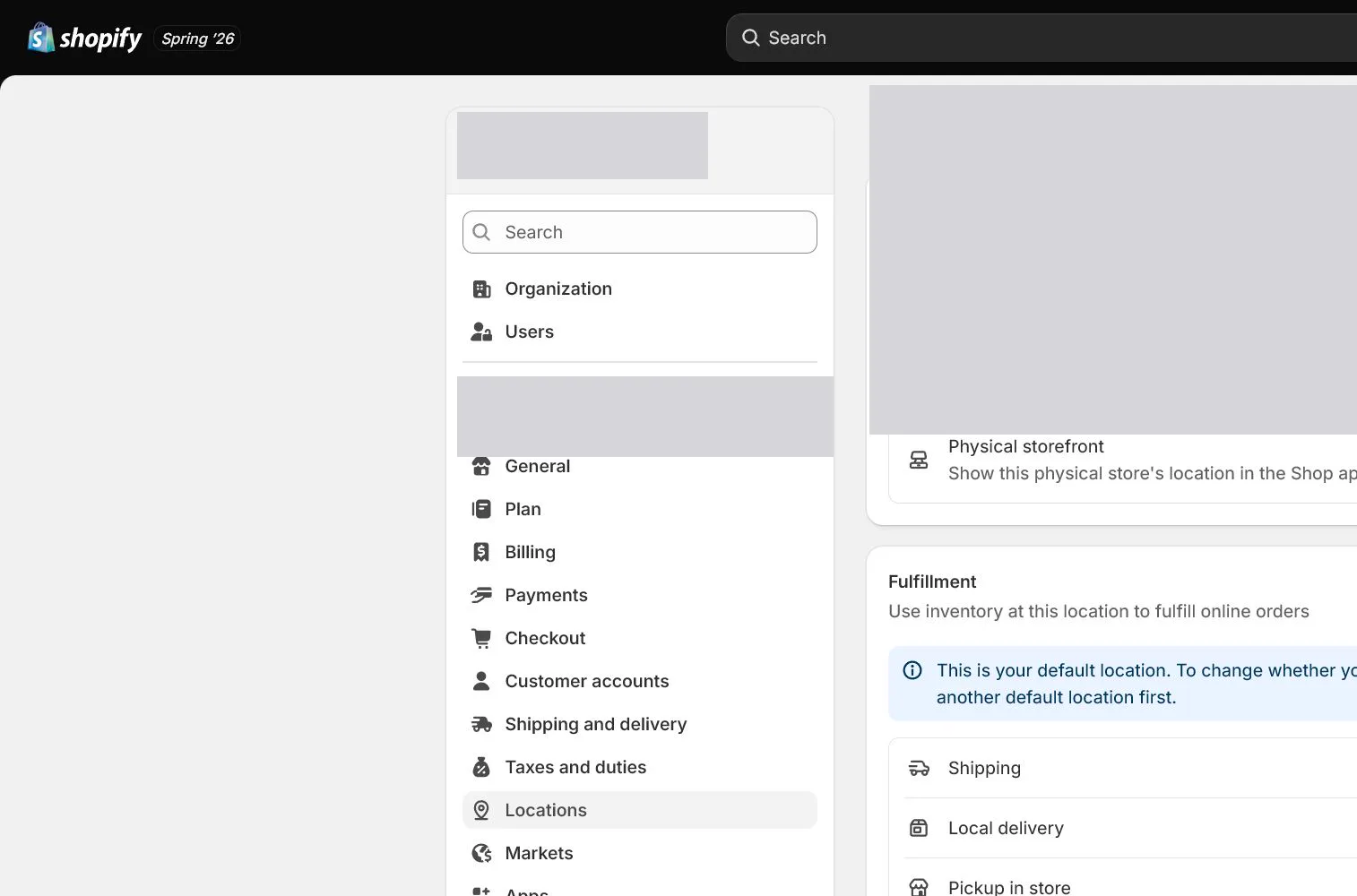
Task: Focus the settings Search box
Action: pyautogui.click(x=640, y=232)
